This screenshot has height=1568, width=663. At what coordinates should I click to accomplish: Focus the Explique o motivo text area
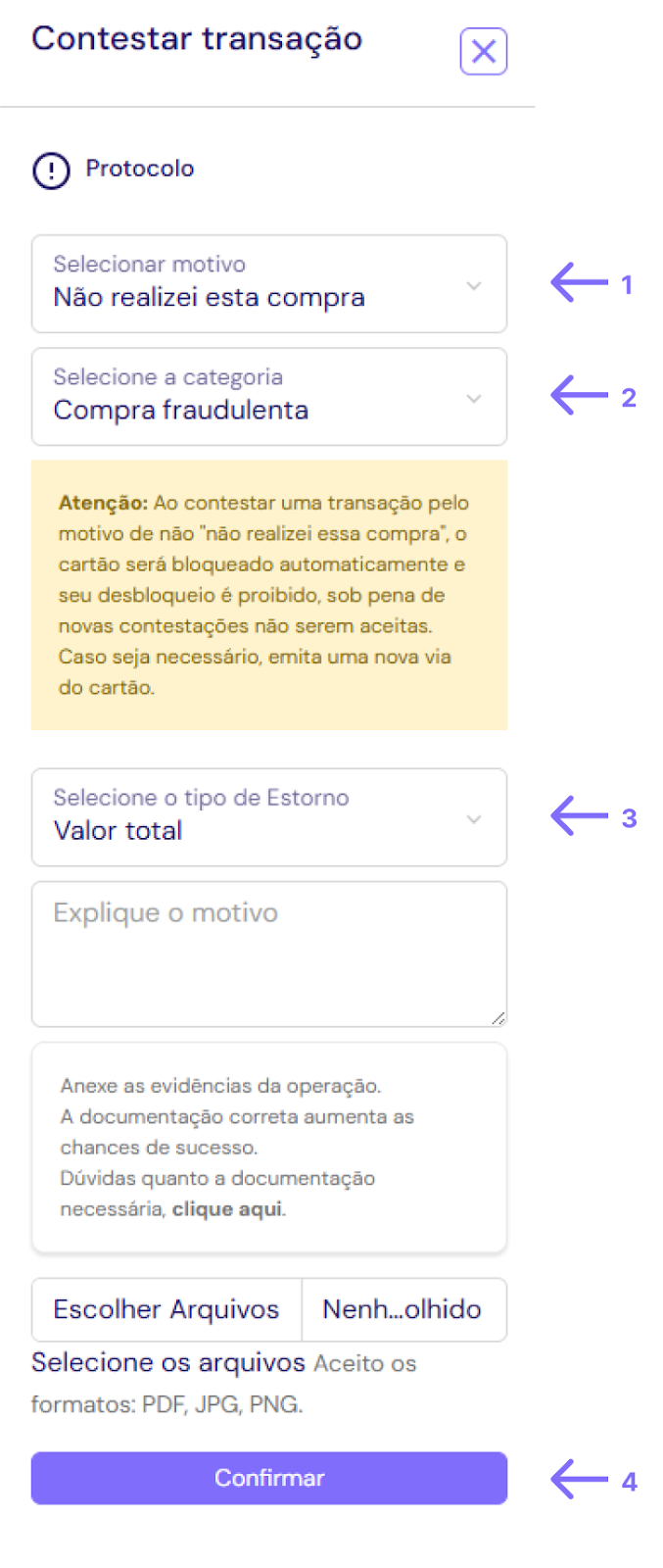268,955
